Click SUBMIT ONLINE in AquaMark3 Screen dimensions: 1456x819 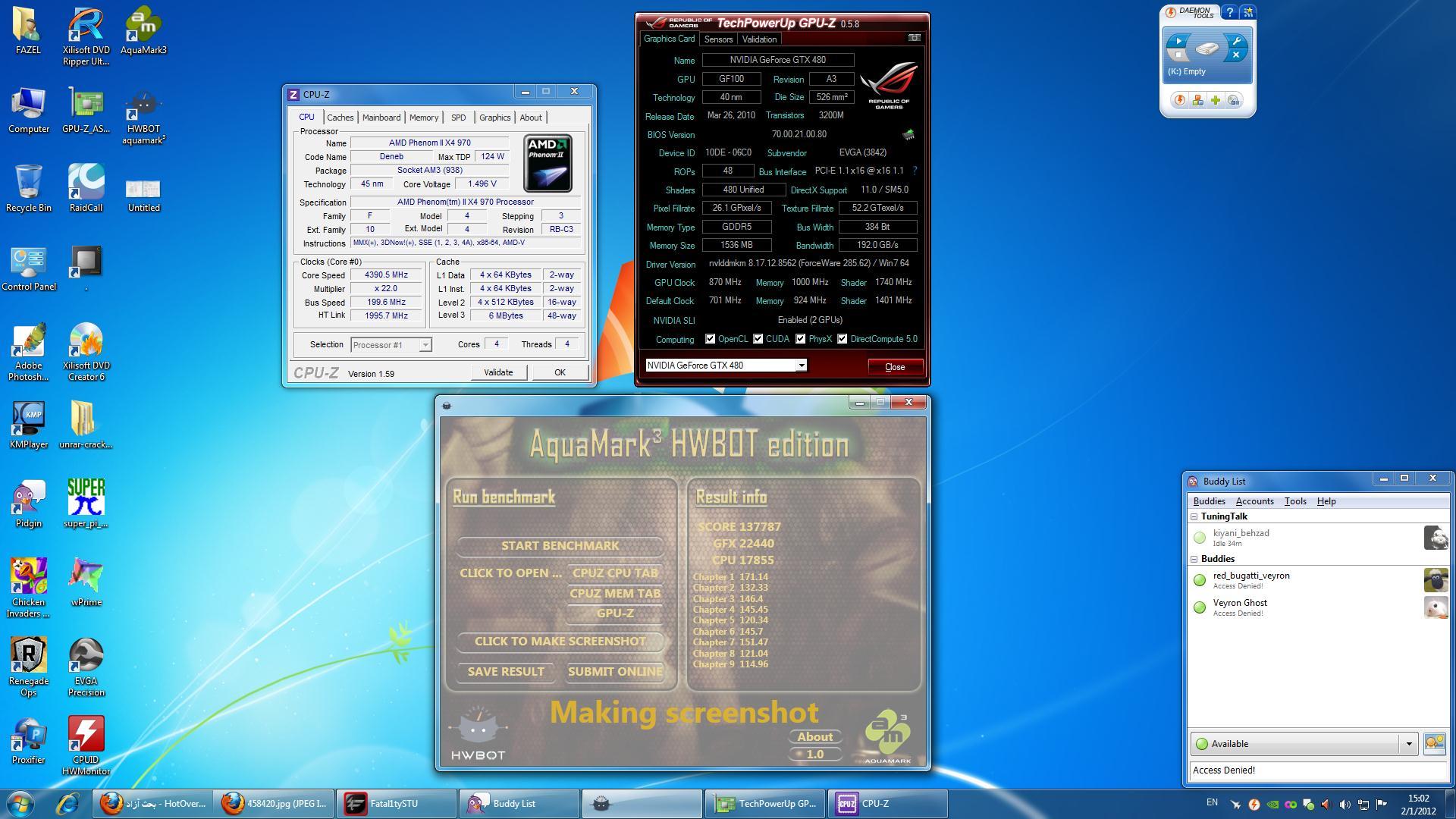[x=615, y=672]
